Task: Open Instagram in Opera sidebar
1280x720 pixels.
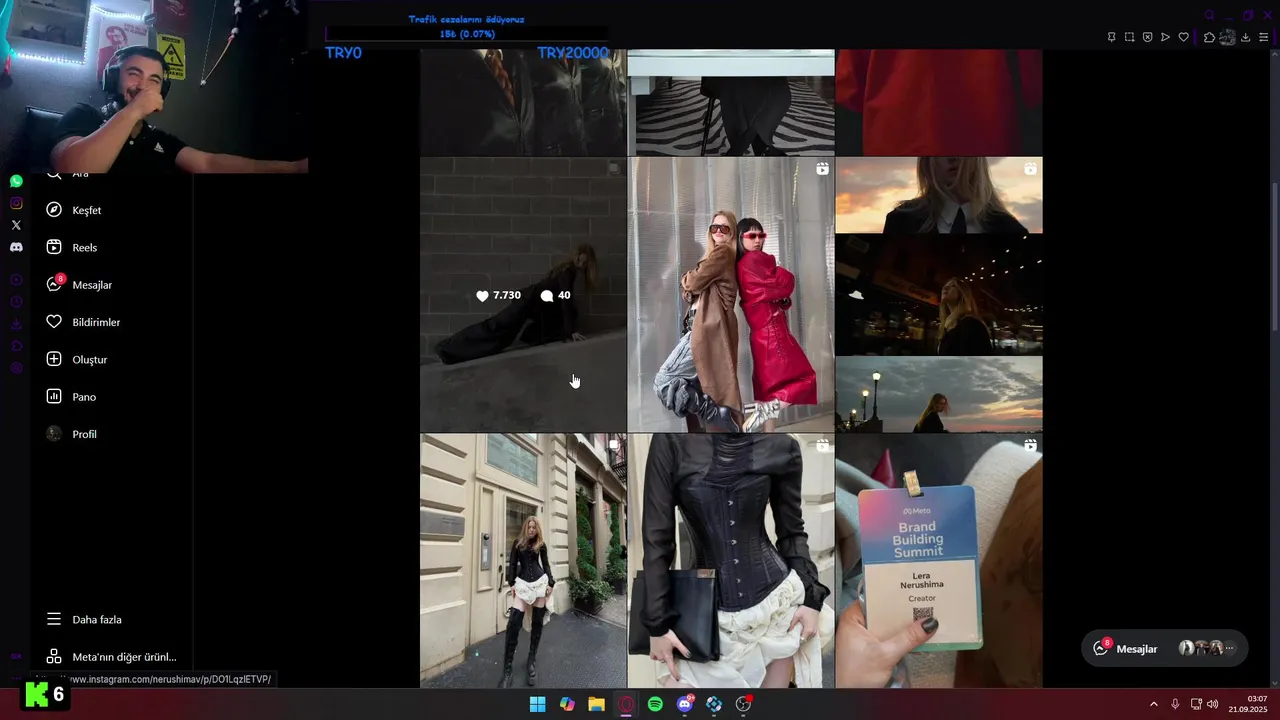Action: click(16, 203)
